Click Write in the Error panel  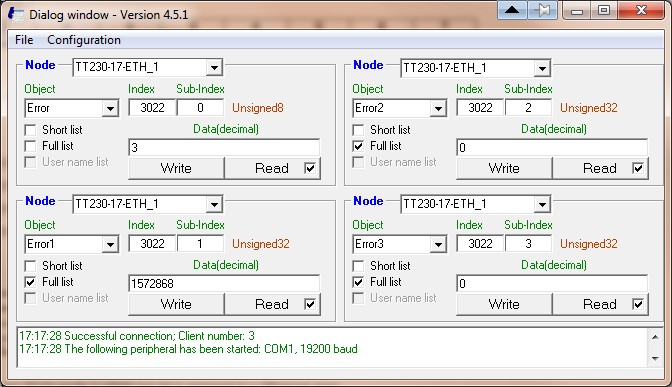click(x=176, y=168)
